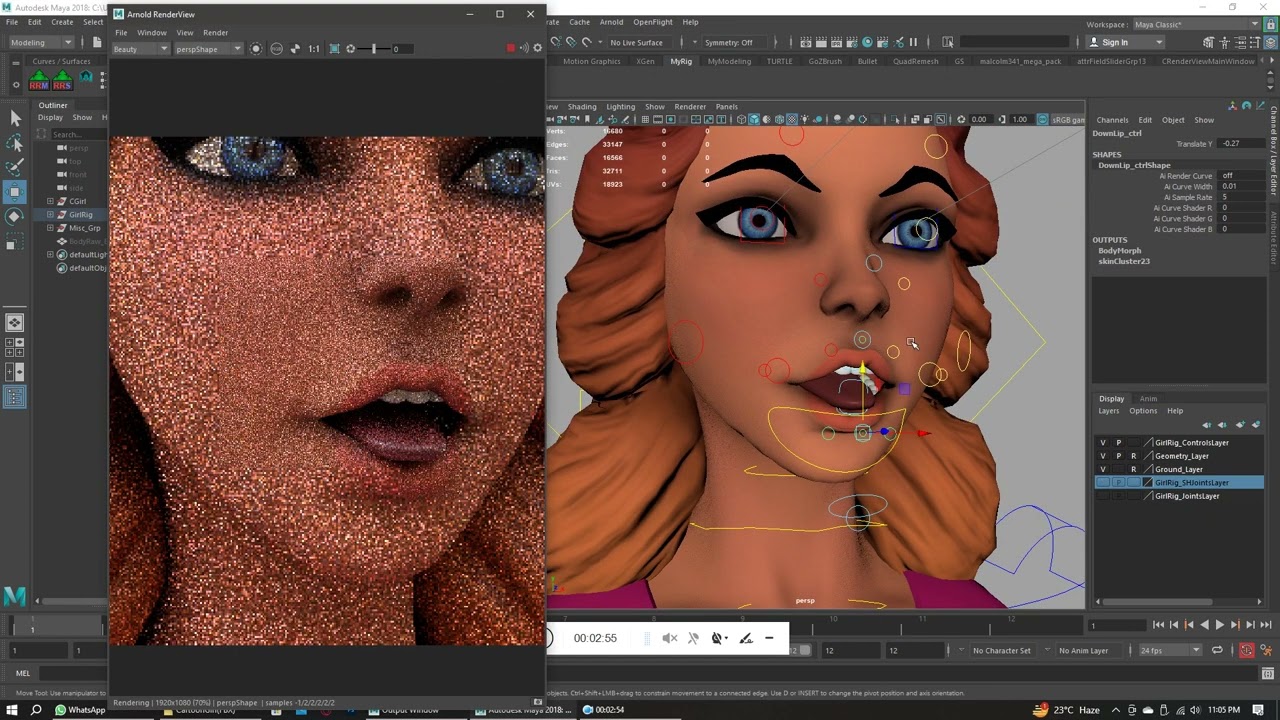Screen dimensions: 1280x720
Task: Select the Paint Selection tool
Action: pyautogui.click(x=15, y=166)
